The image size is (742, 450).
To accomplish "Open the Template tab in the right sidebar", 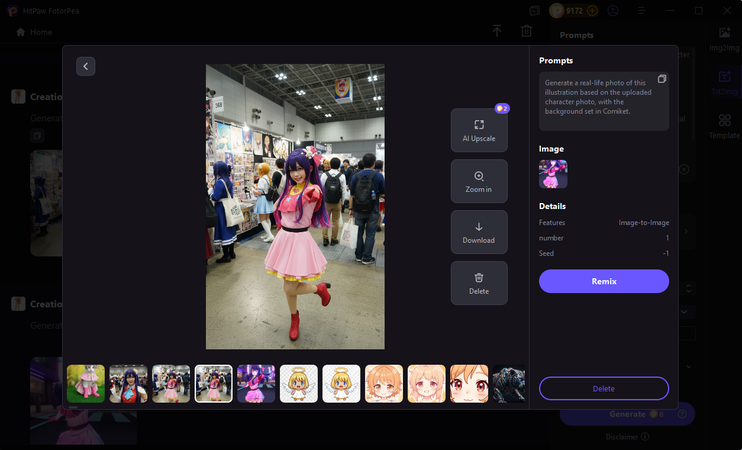I will tap(724, 126).
